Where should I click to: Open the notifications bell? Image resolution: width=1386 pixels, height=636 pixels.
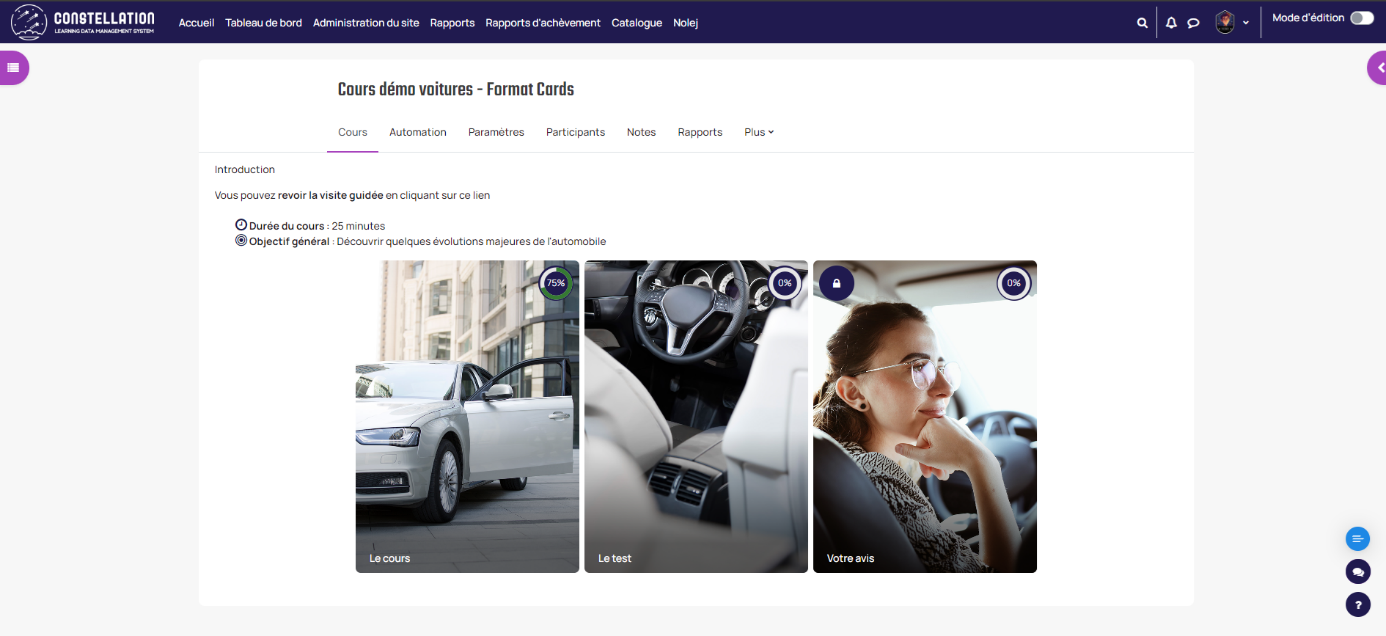pyautogui.click(x=1171, y=23)
